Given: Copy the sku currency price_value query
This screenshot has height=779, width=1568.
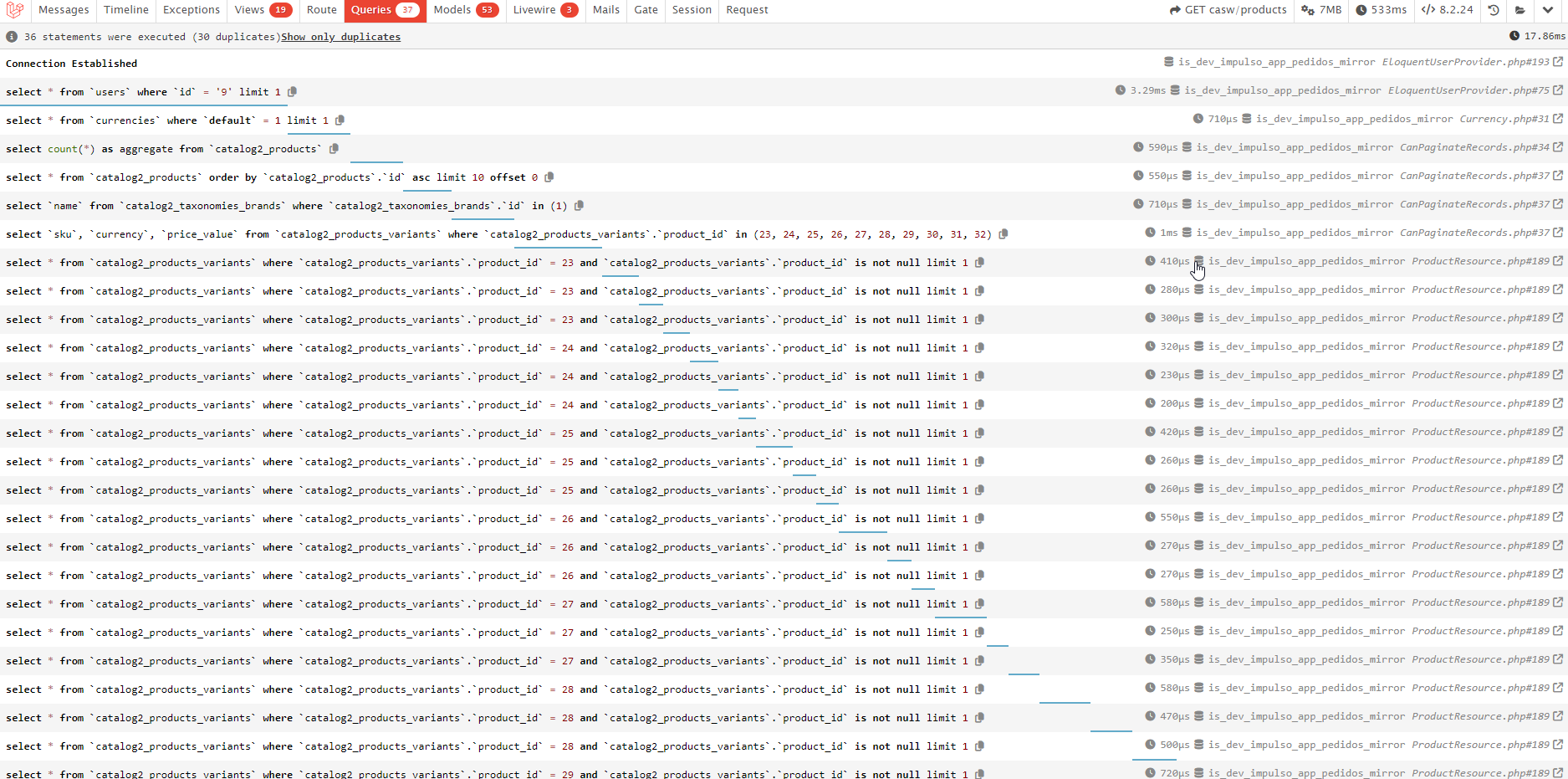Looking at the screenshot, I should pyautogui.click(x=1004, y=234).
